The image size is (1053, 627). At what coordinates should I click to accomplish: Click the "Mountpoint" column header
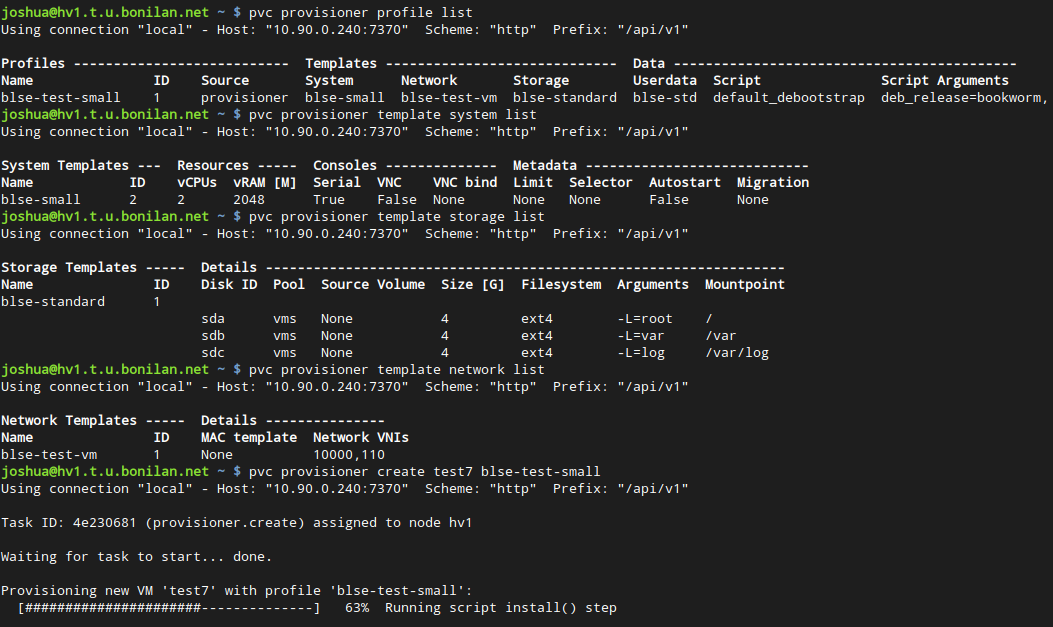coord(744,285)
